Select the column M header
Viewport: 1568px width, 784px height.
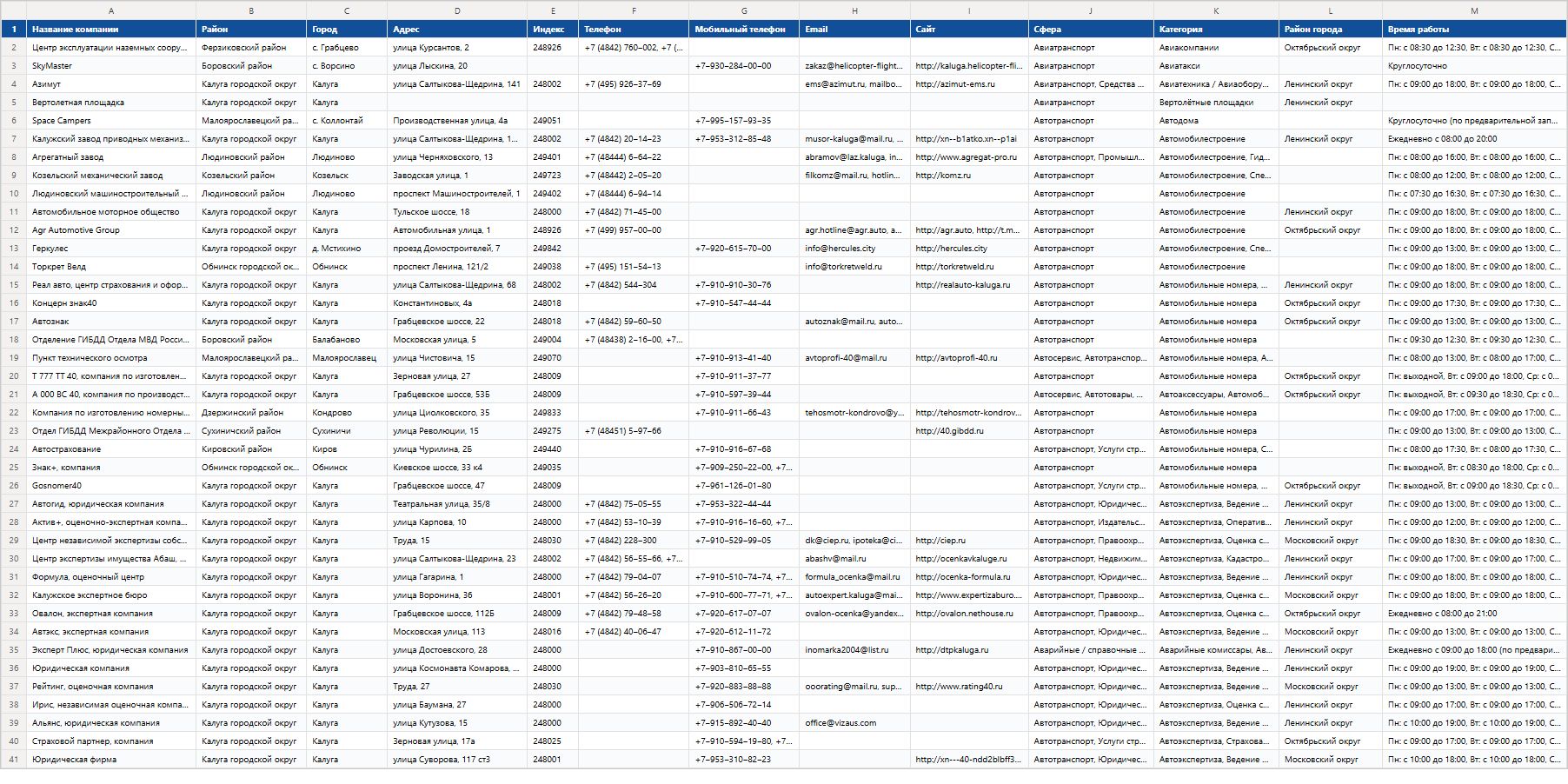[1474, 10]
